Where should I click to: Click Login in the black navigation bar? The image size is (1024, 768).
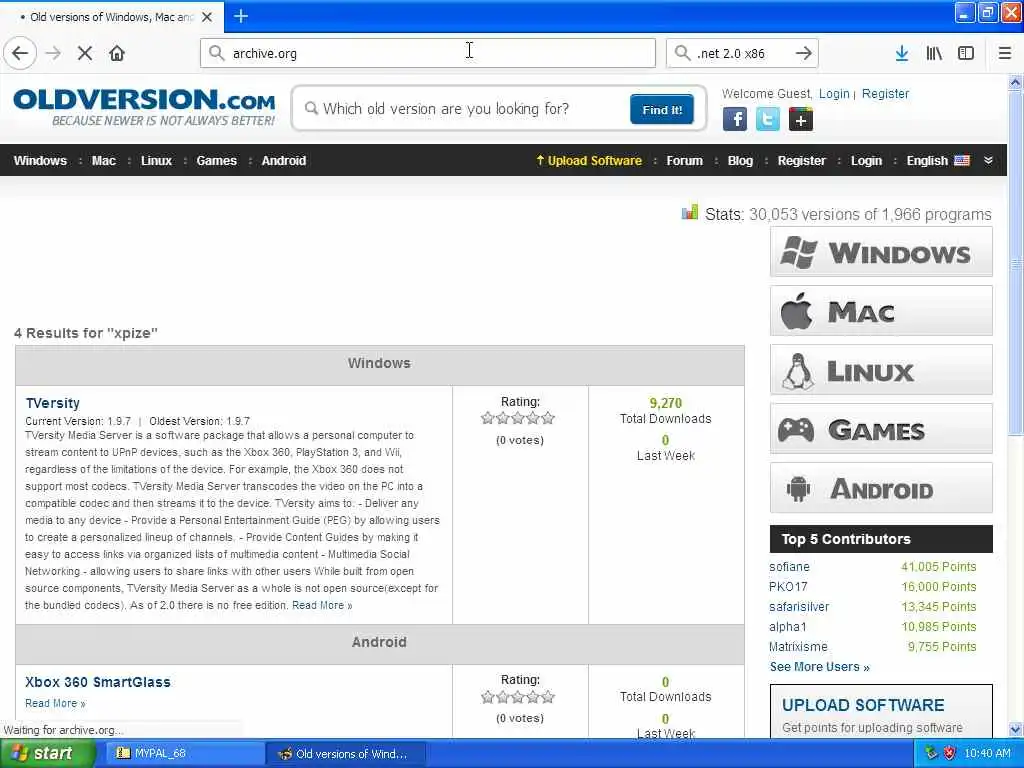[x=866, y=161]
